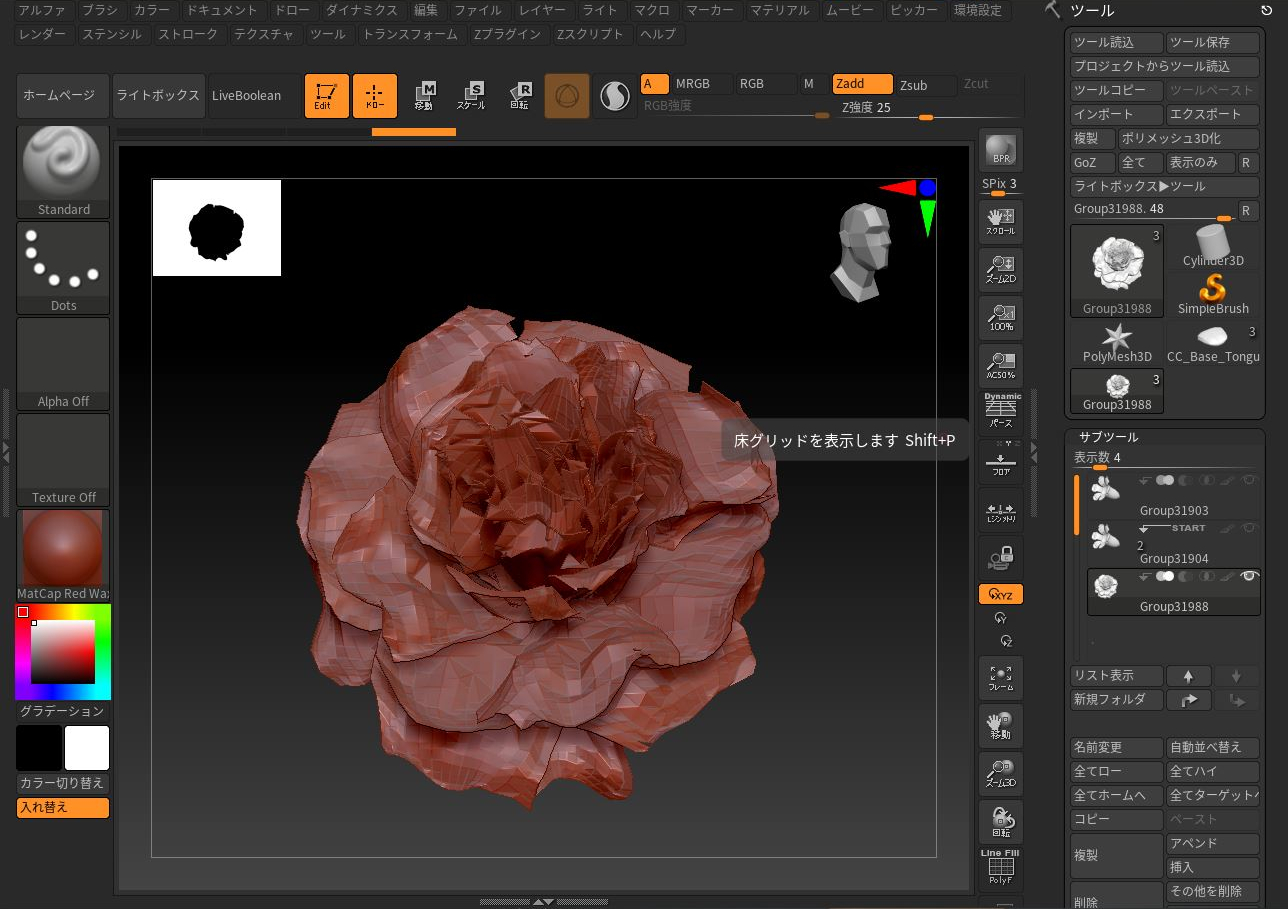1288x909 pixels.
Task: Expand bottom tray with the divider arrows
Action: pos(543,902)
